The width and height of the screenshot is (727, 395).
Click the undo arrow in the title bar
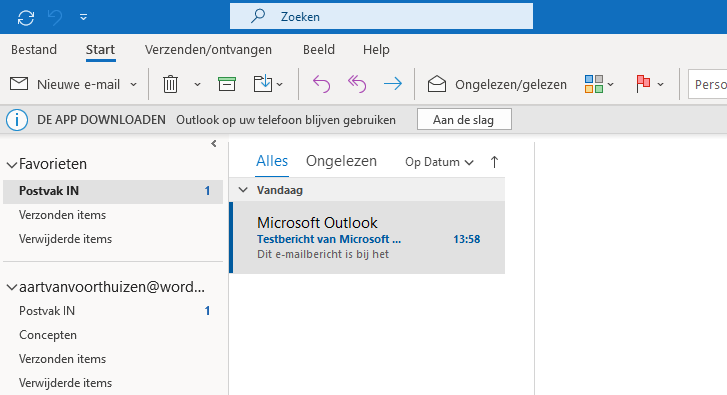[x=55, y=18]
